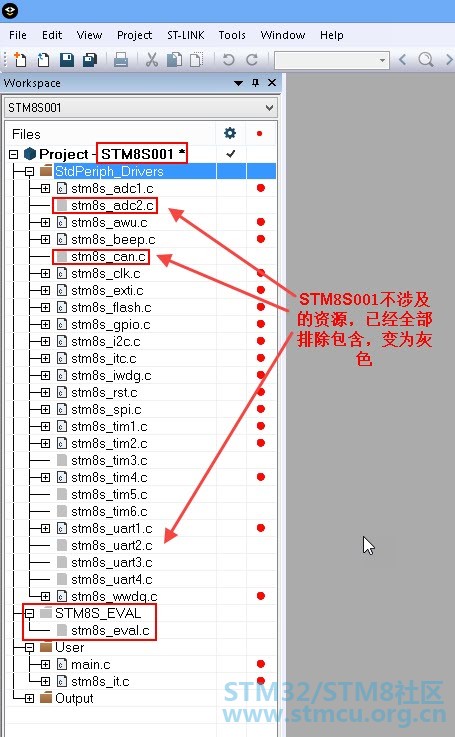Click the Save All toolbar icon
455x737 pixels.
[90, 60]
